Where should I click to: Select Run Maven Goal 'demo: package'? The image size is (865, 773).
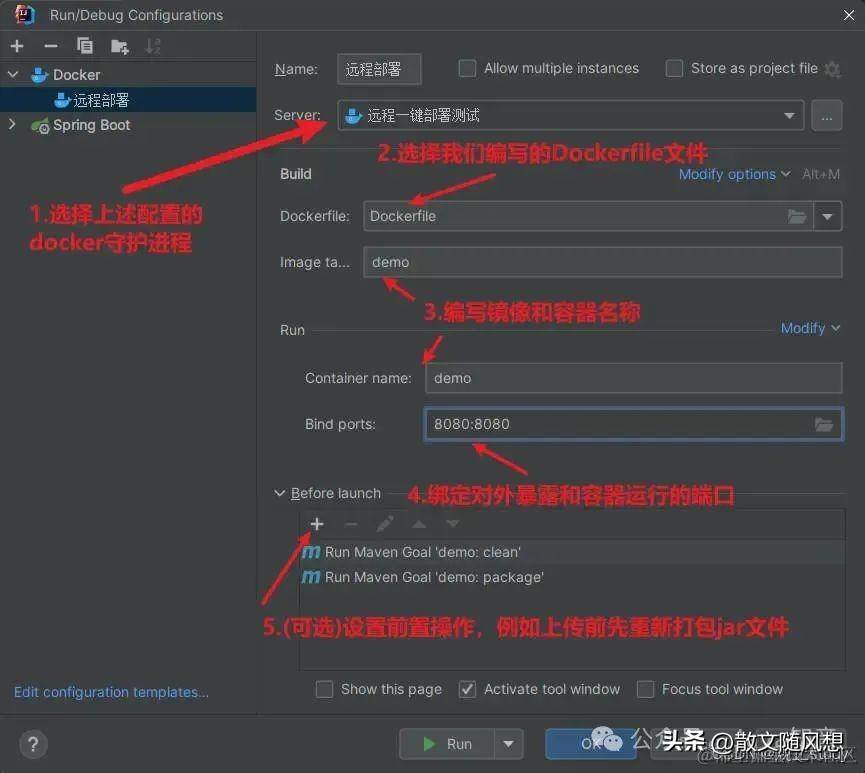[x=572, y=577]
